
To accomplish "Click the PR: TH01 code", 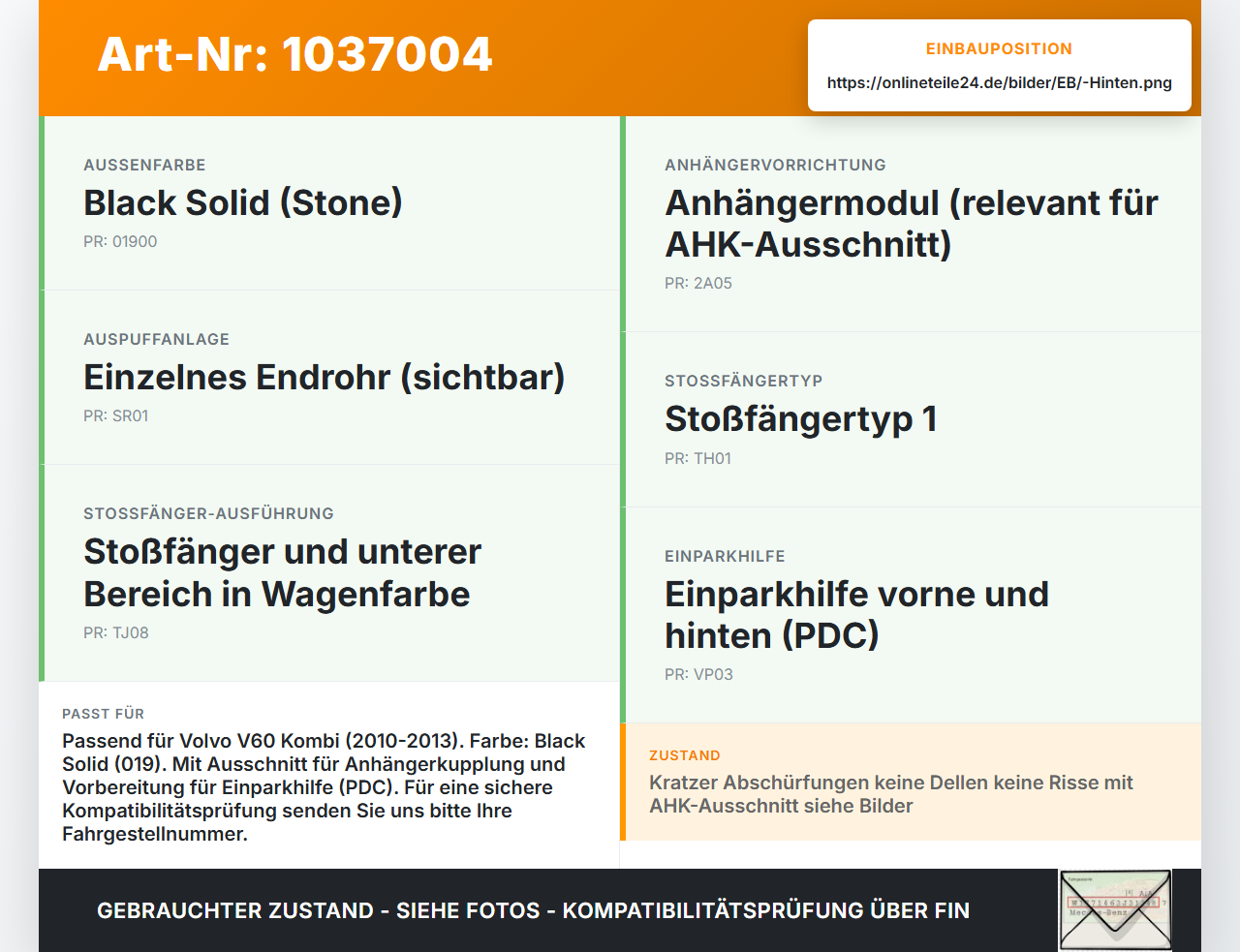I will (697, 459).
